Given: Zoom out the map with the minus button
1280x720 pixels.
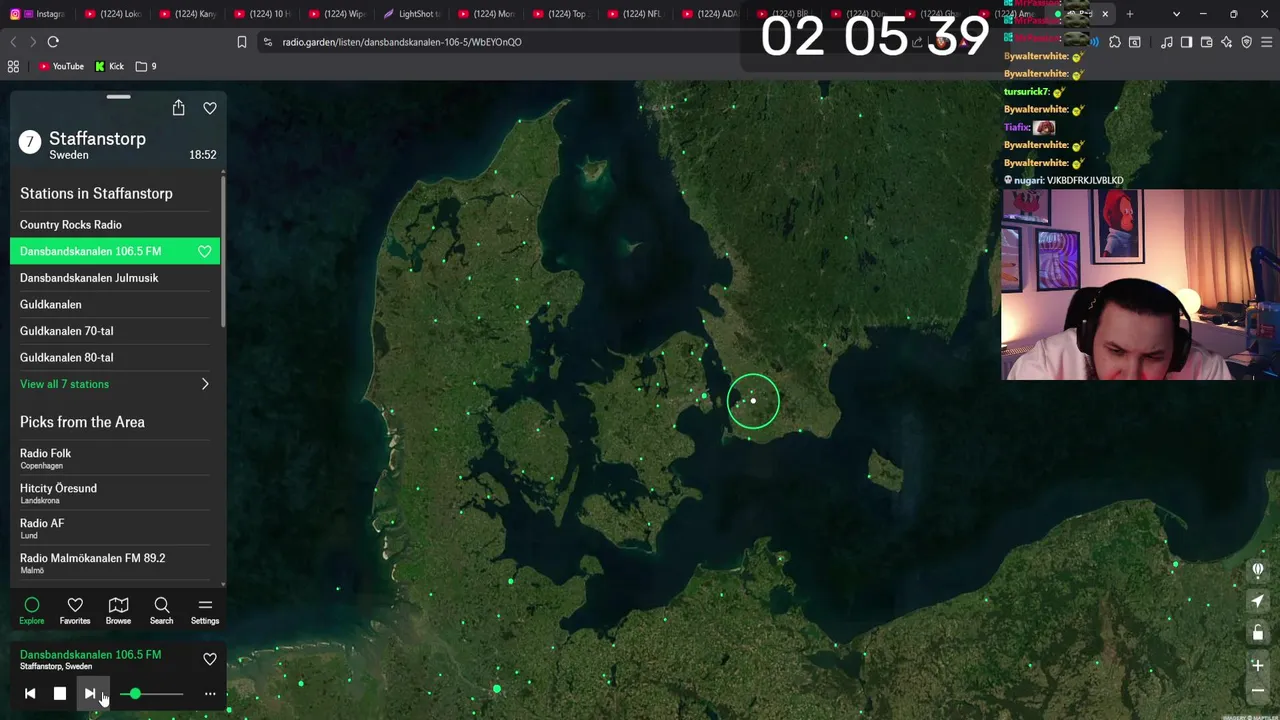Looking at the screenshot, I should [x=1258, y=690].
